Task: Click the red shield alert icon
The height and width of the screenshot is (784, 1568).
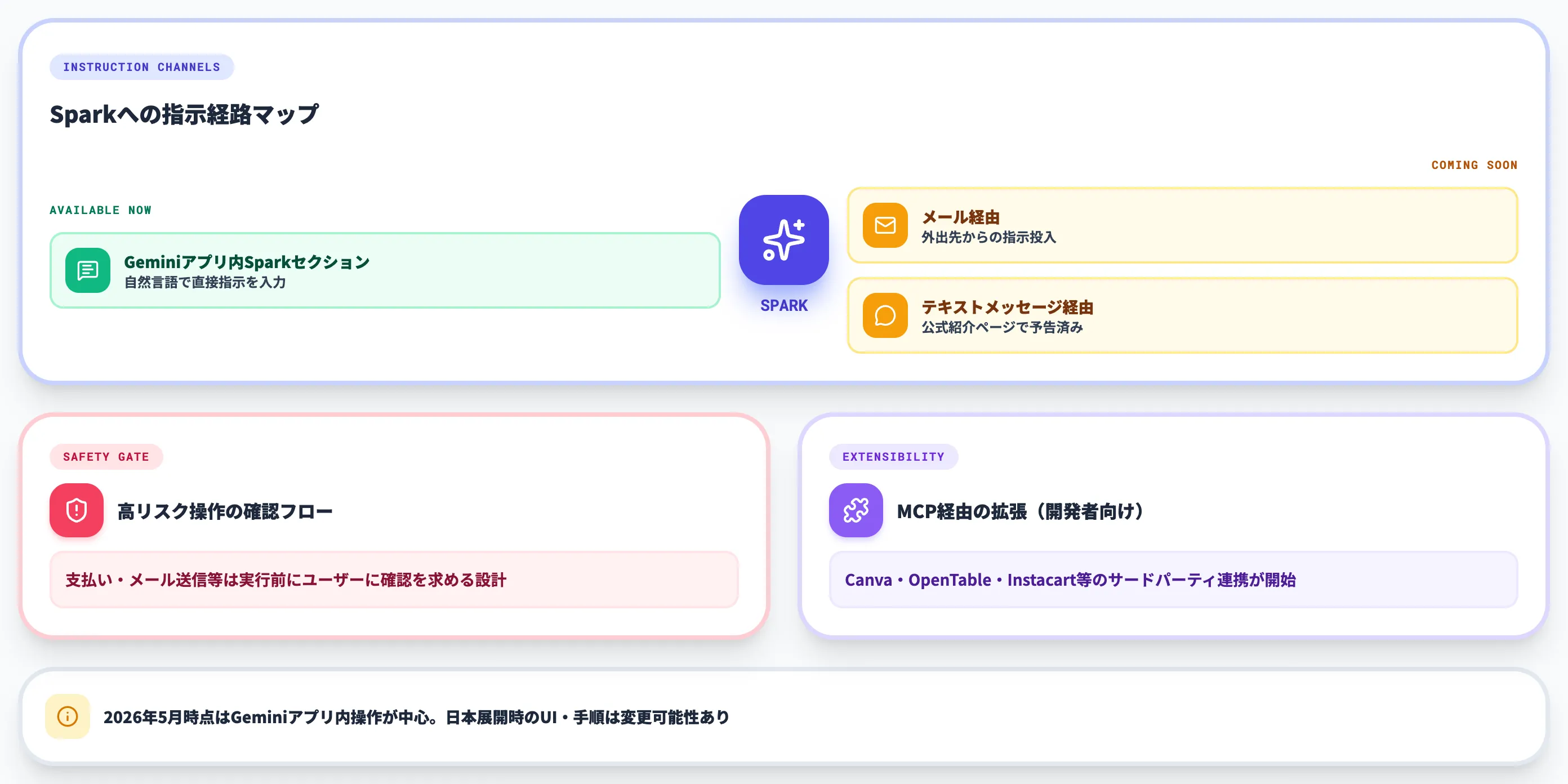Action: [76, 510]
